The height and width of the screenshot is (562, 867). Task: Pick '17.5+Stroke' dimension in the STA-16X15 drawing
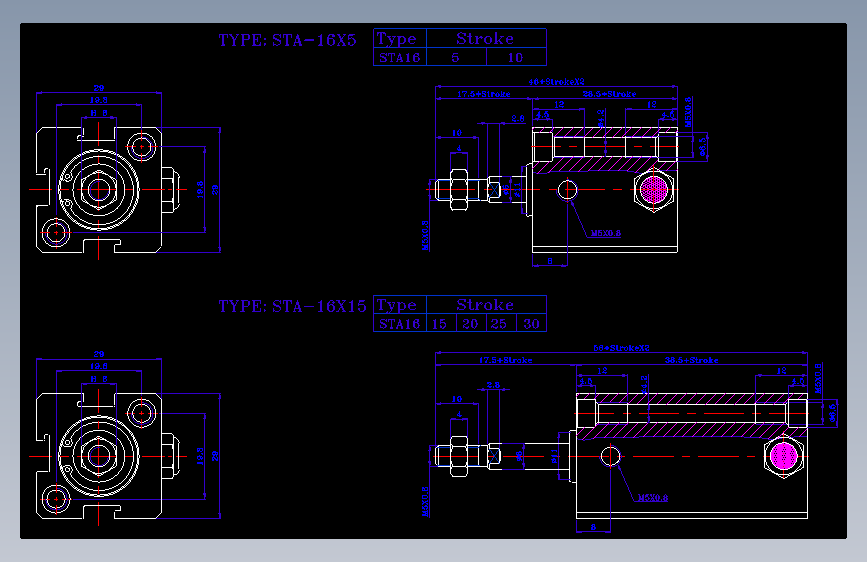tap(505, 360)
